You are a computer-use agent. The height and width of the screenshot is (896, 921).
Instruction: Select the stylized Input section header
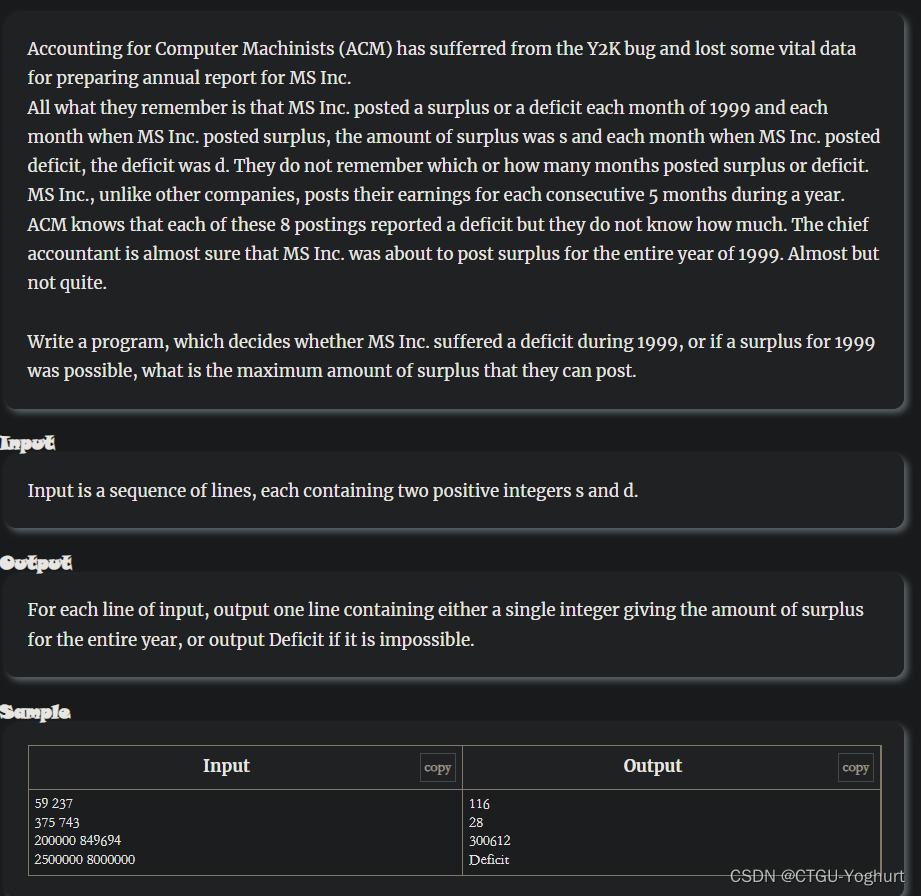click(x=28, y=442)
